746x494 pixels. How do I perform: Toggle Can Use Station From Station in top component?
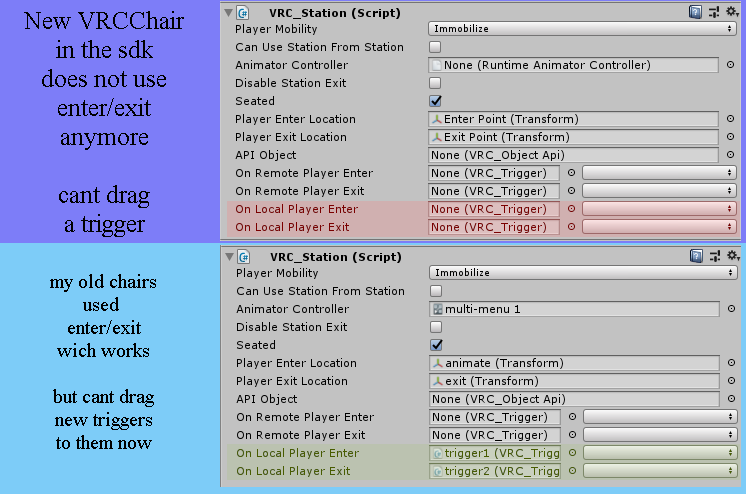435,47
